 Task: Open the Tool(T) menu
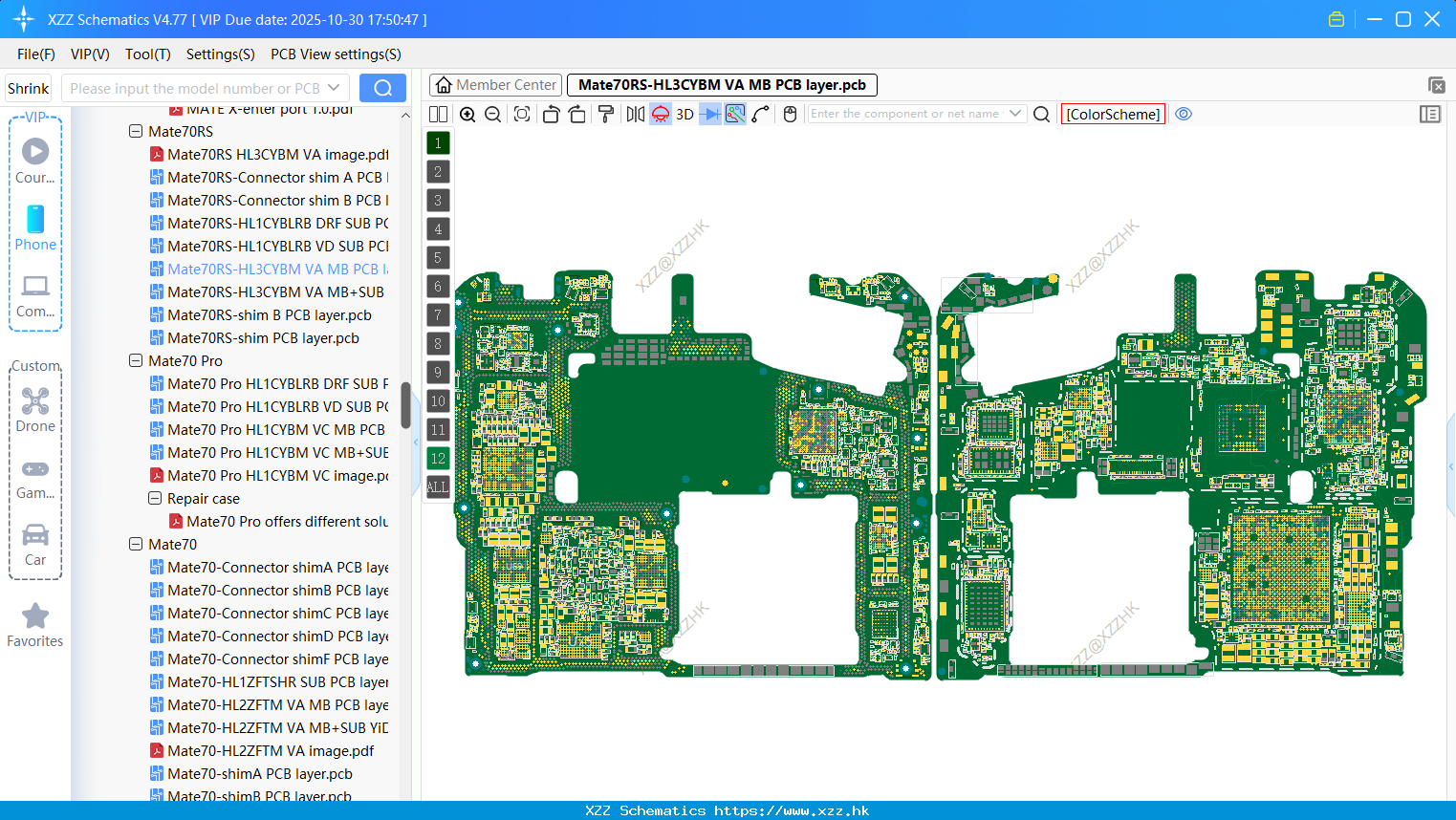(148, 54)
